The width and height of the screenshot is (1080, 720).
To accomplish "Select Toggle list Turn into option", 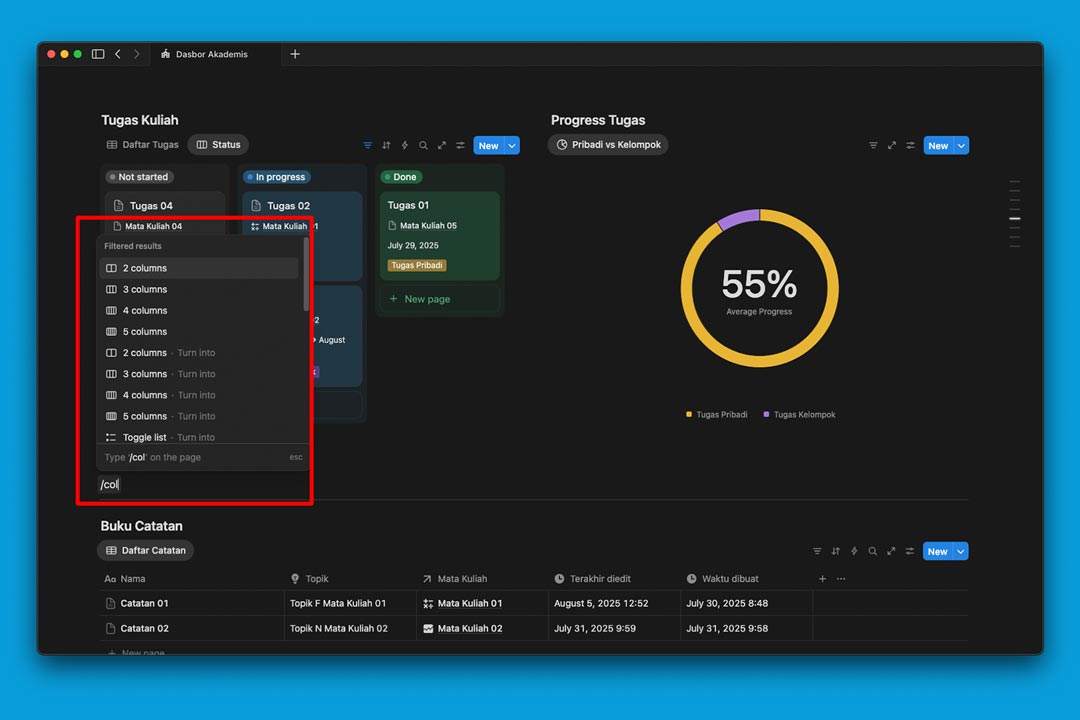I will coord(199,437).
